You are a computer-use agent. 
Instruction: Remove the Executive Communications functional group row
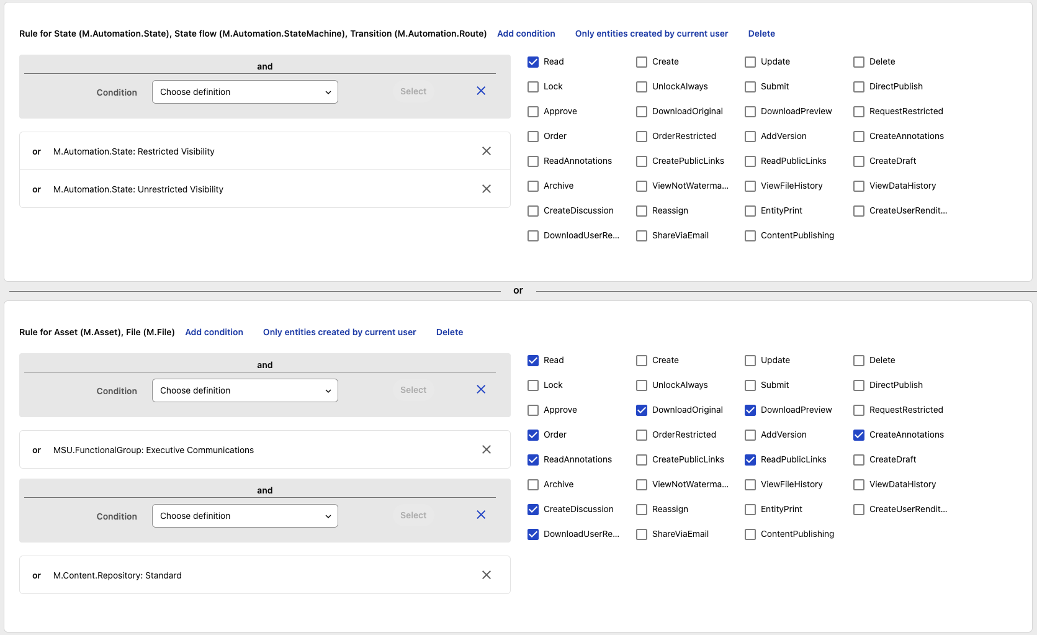[x=486, y=450]
